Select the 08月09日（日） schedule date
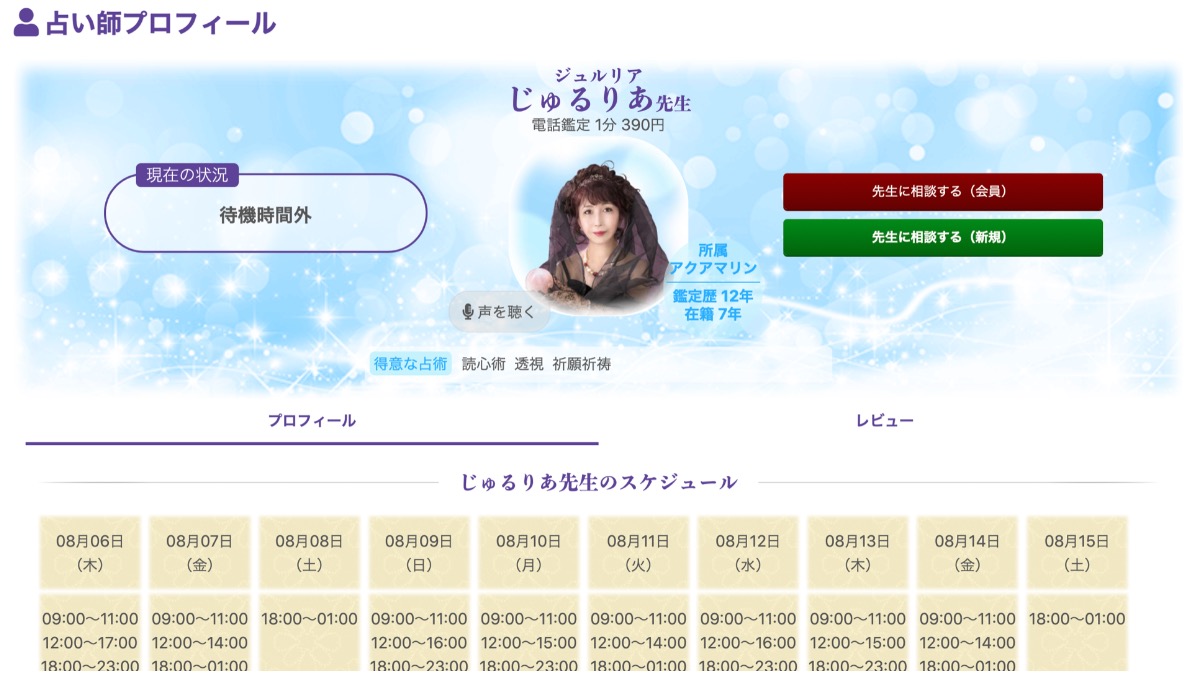 (x=419, y=552)
